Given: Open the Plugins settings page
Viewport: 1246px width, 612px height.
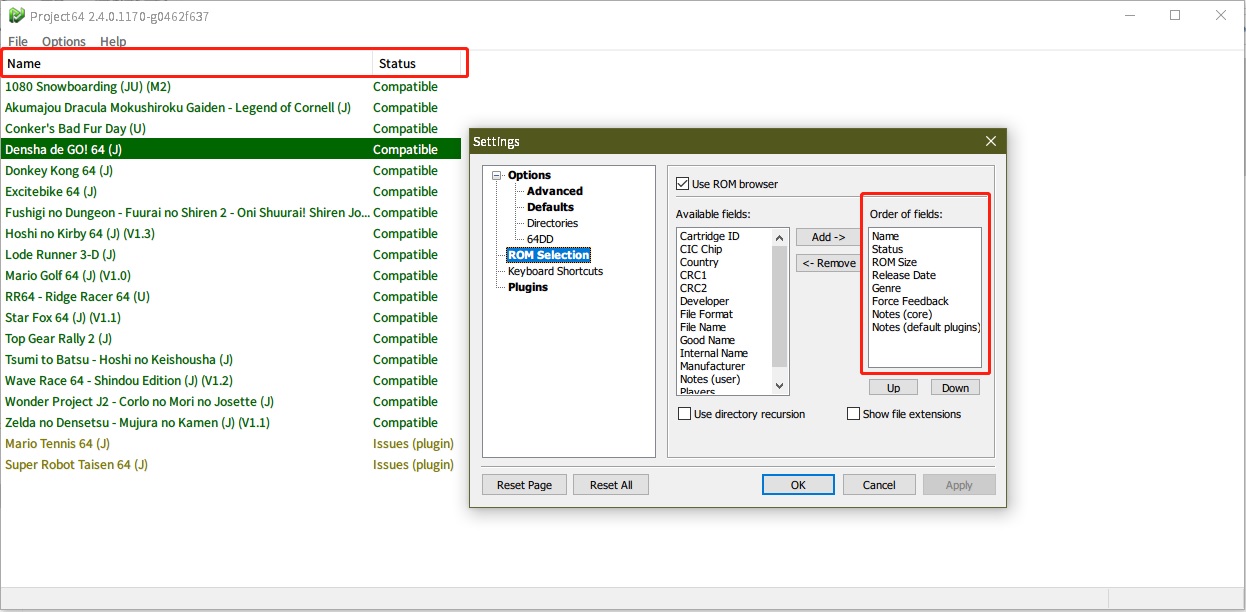Looking at the screenshot, I should coord(528,287).
